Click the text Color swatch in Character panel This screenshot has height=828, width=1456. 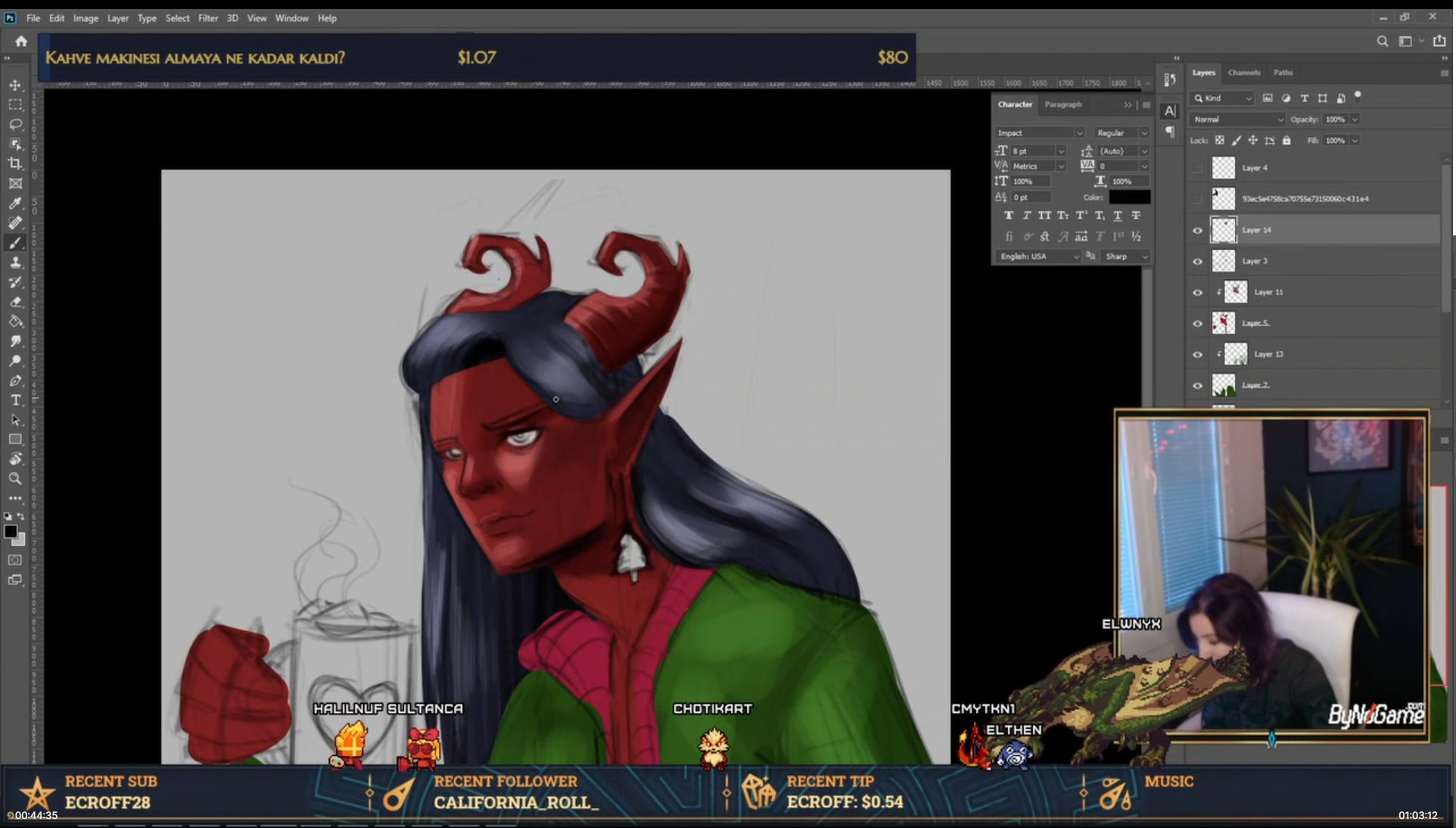tap(1130, 198)
